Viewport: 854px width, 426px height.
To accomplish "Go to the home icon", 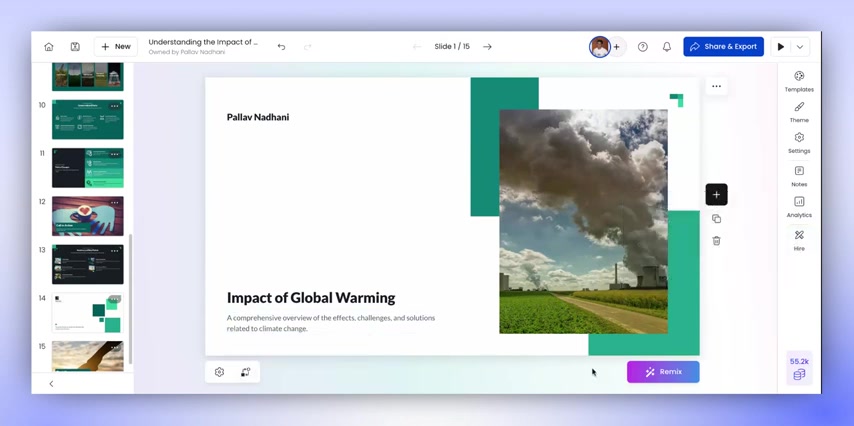I will click(x=48, y=47).
